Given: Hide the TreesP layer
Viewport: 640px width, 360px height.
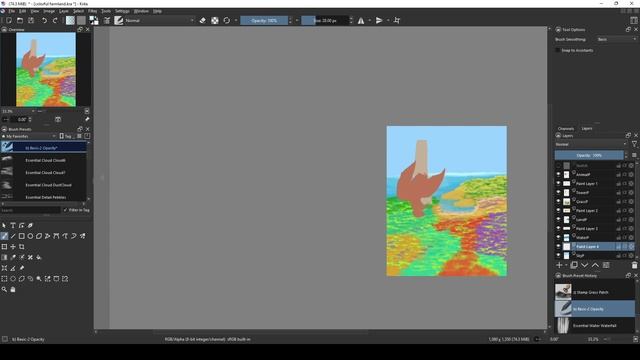Looking at the screenshot, I should click(558, 192).
